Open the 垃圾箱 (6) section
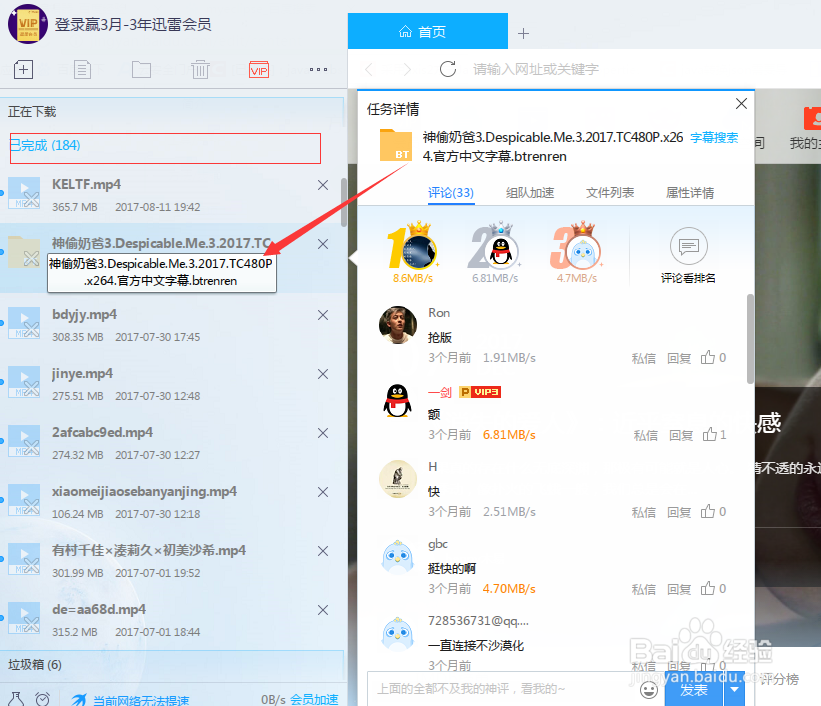 tap(172, 665)
